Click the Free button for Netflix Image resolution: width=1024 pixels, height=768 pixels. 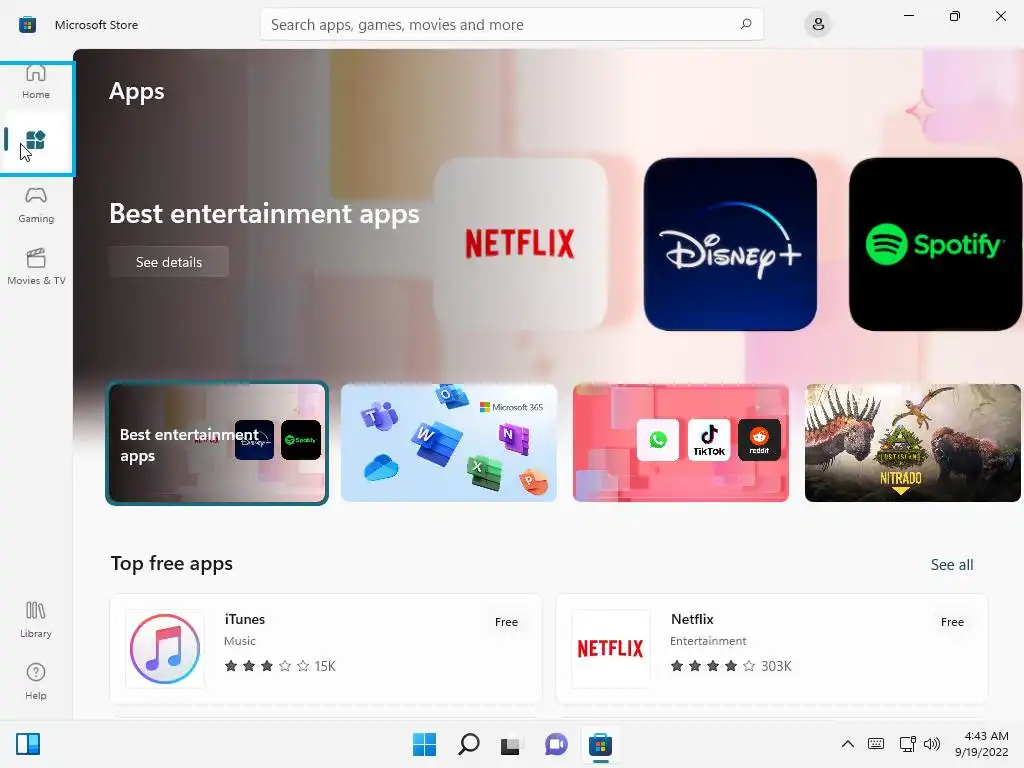click(952, 622)
